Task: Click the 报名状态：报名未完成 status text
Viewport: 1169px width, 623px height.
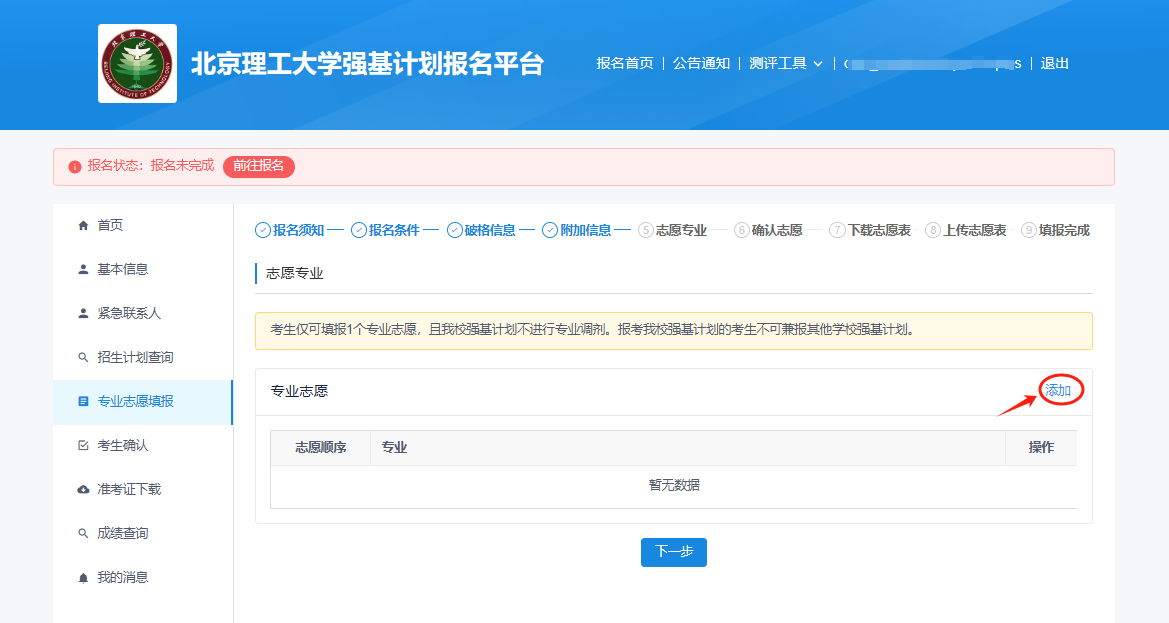Action: [151, 165]
